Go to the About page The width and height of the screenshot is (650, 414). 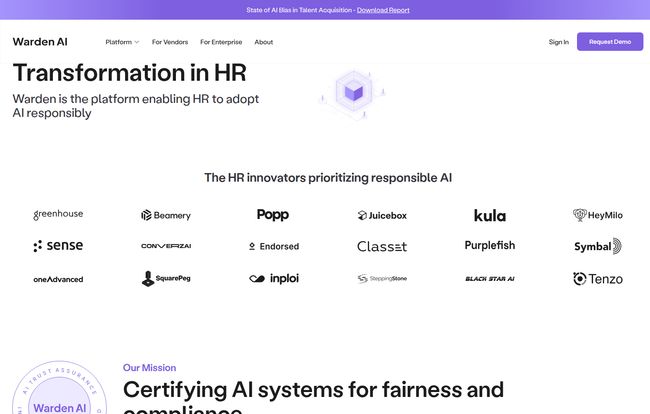coord(263,42)
